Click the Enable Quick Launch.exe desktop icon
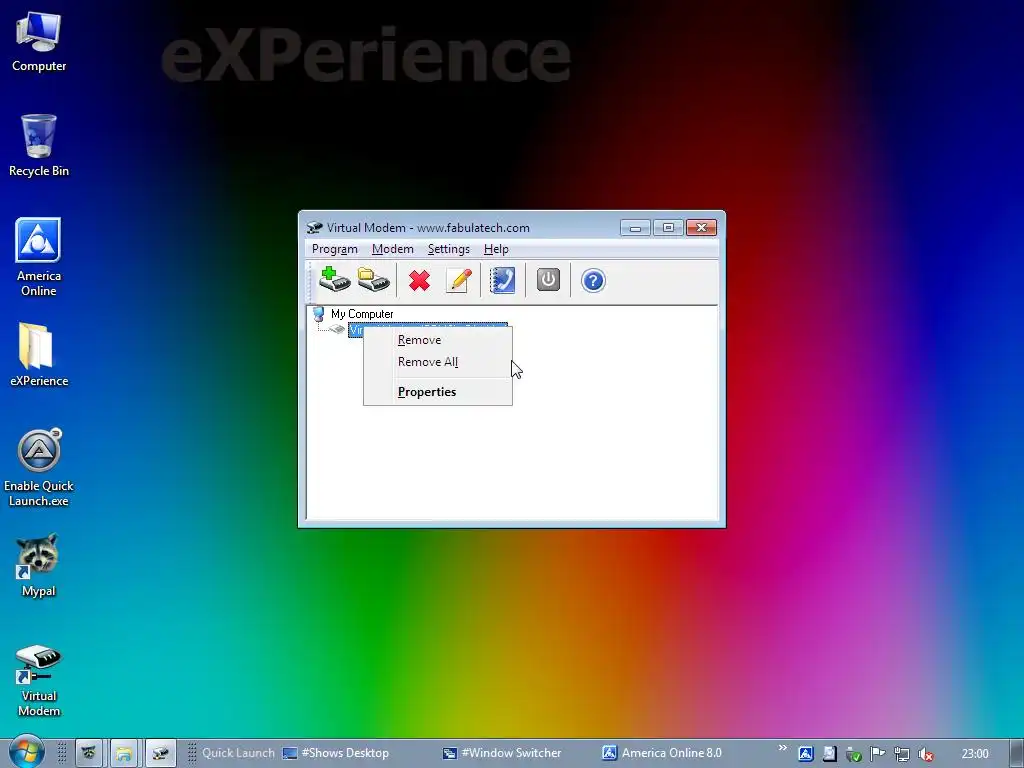Viewport: 1024px width, 768px height. pyautogui.click(x=39, y=468)
